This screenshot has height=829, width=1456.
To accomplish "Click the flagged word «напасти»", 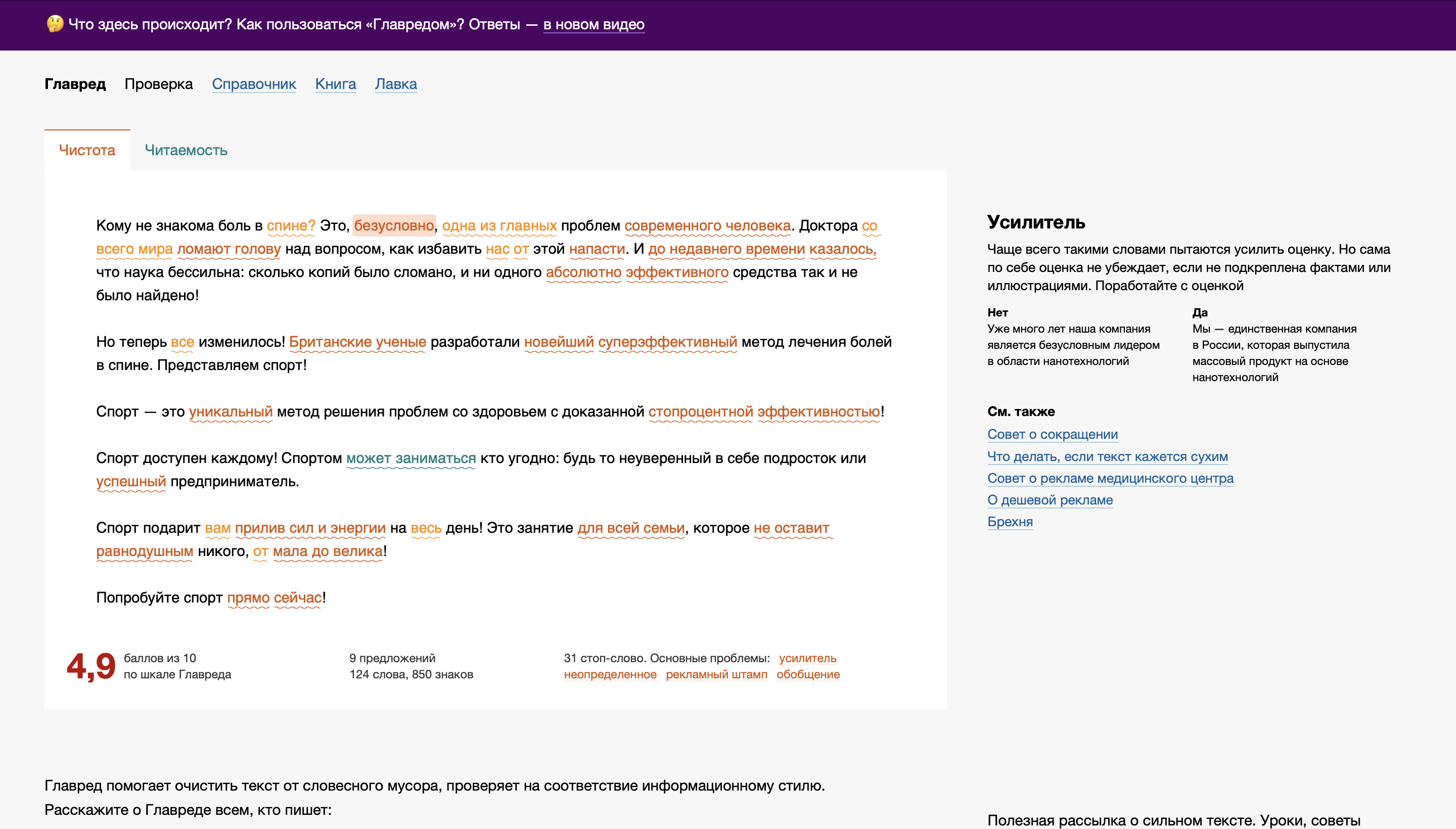I will (x=597, y=249).
